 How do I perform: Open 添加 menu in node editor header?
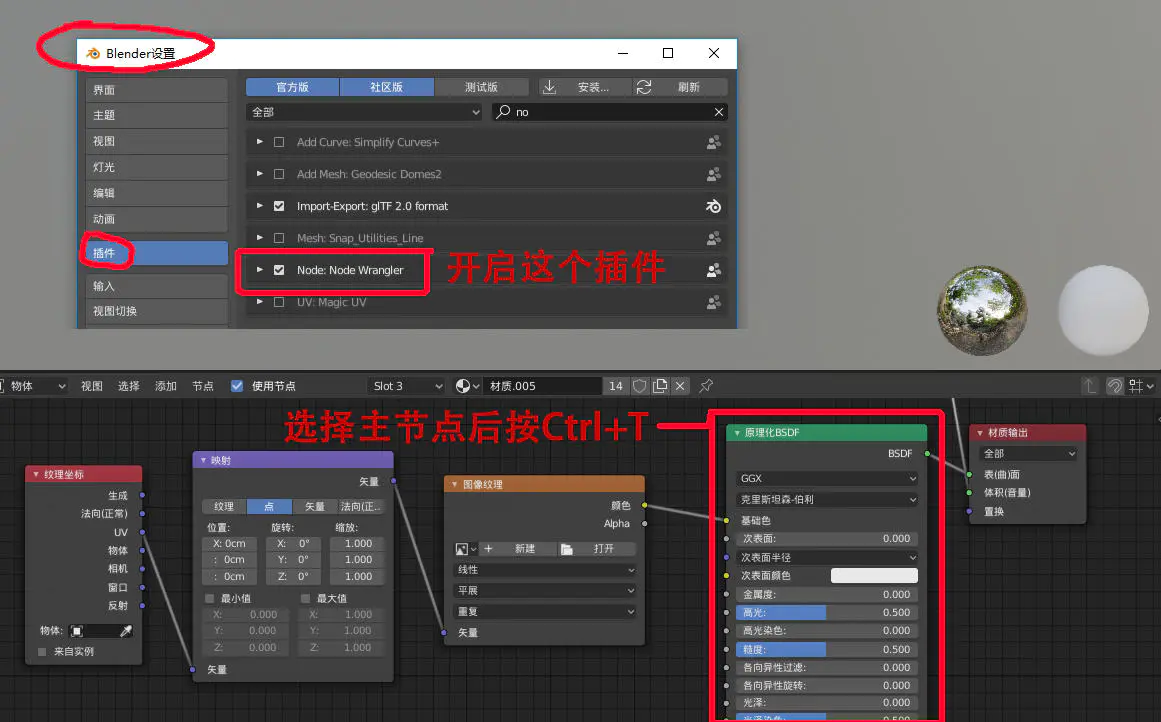click(166, 386)
